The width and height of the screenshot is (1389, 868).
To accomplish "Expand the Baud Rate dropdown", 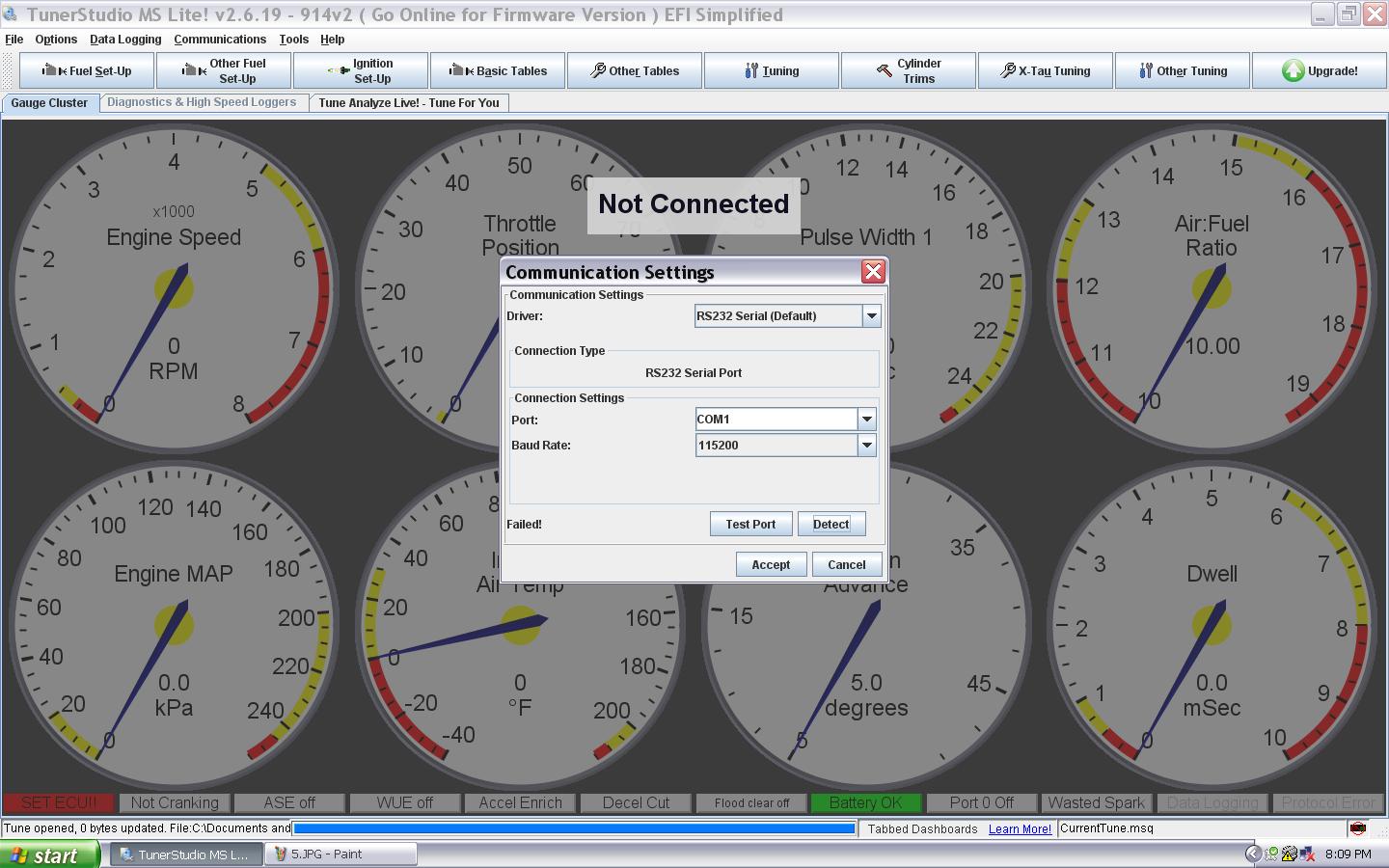I will (866, 445).
